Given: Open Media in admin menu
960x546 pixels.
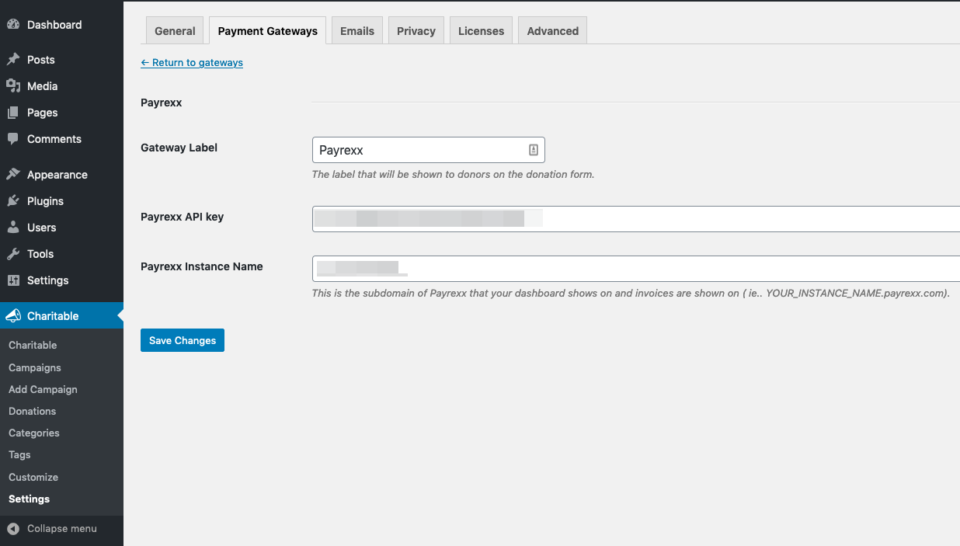Looking at the screenshot, I should click(x=42, y=86).
